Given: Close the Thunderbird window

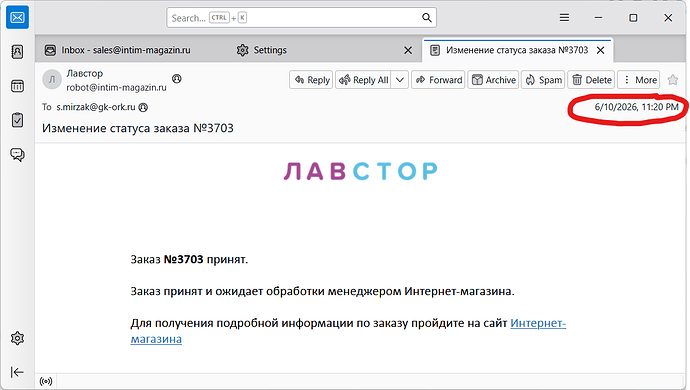Looking at the screenshot, I should (668, 18).
